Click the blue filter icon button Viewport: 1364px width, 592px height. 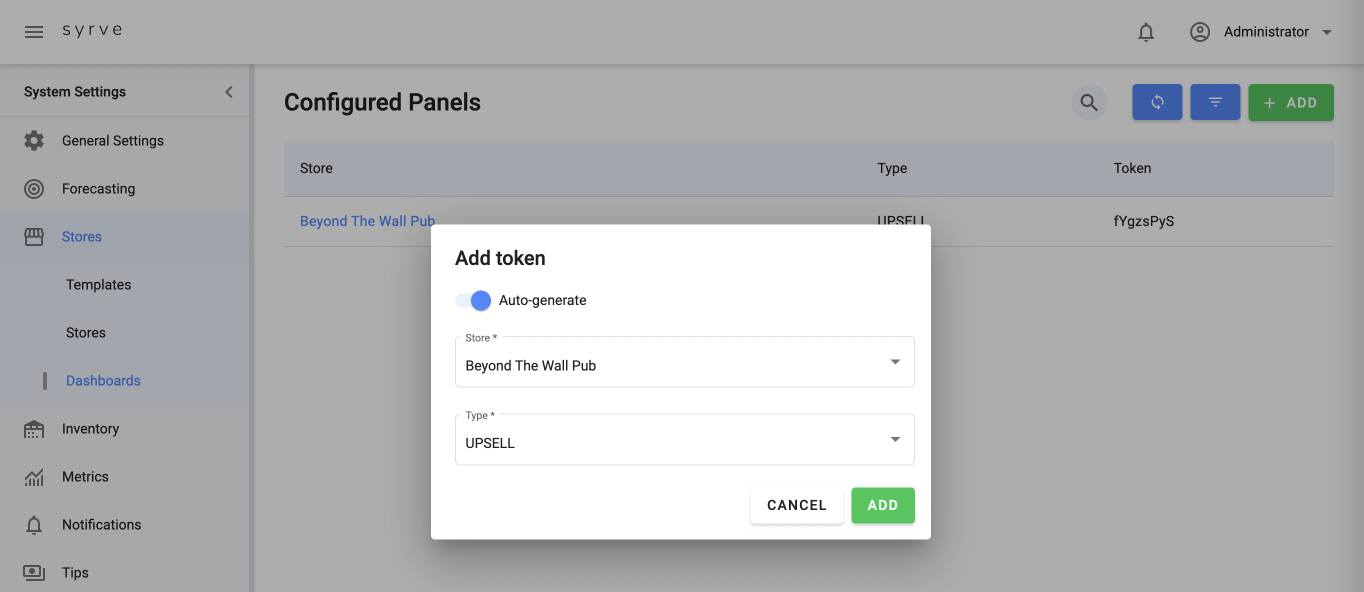click(x=1215, y=102)
